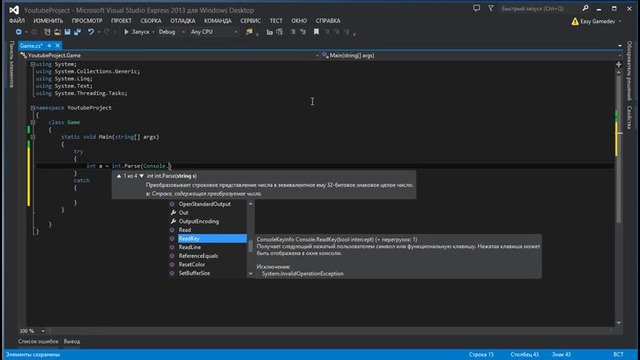The width and height of the screenshot is (640, 360).
Task: Click the find in files icon
Action: [249, 32]
